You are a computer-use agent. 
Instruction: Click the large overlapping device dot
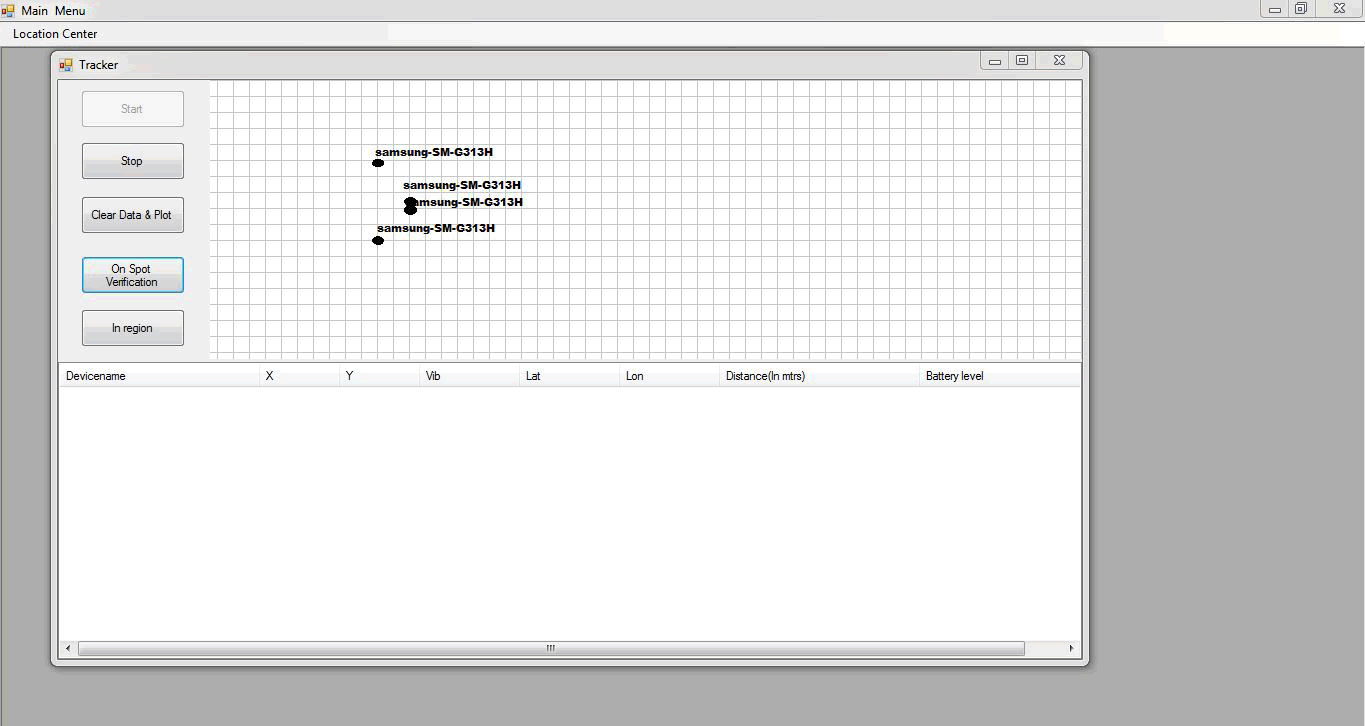click(410, 207)
